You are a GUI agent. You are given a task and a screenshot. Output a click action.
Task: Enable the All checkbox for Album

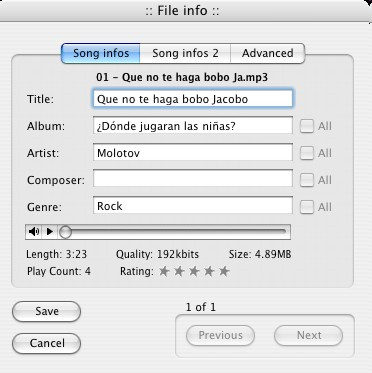pos(307,126)
